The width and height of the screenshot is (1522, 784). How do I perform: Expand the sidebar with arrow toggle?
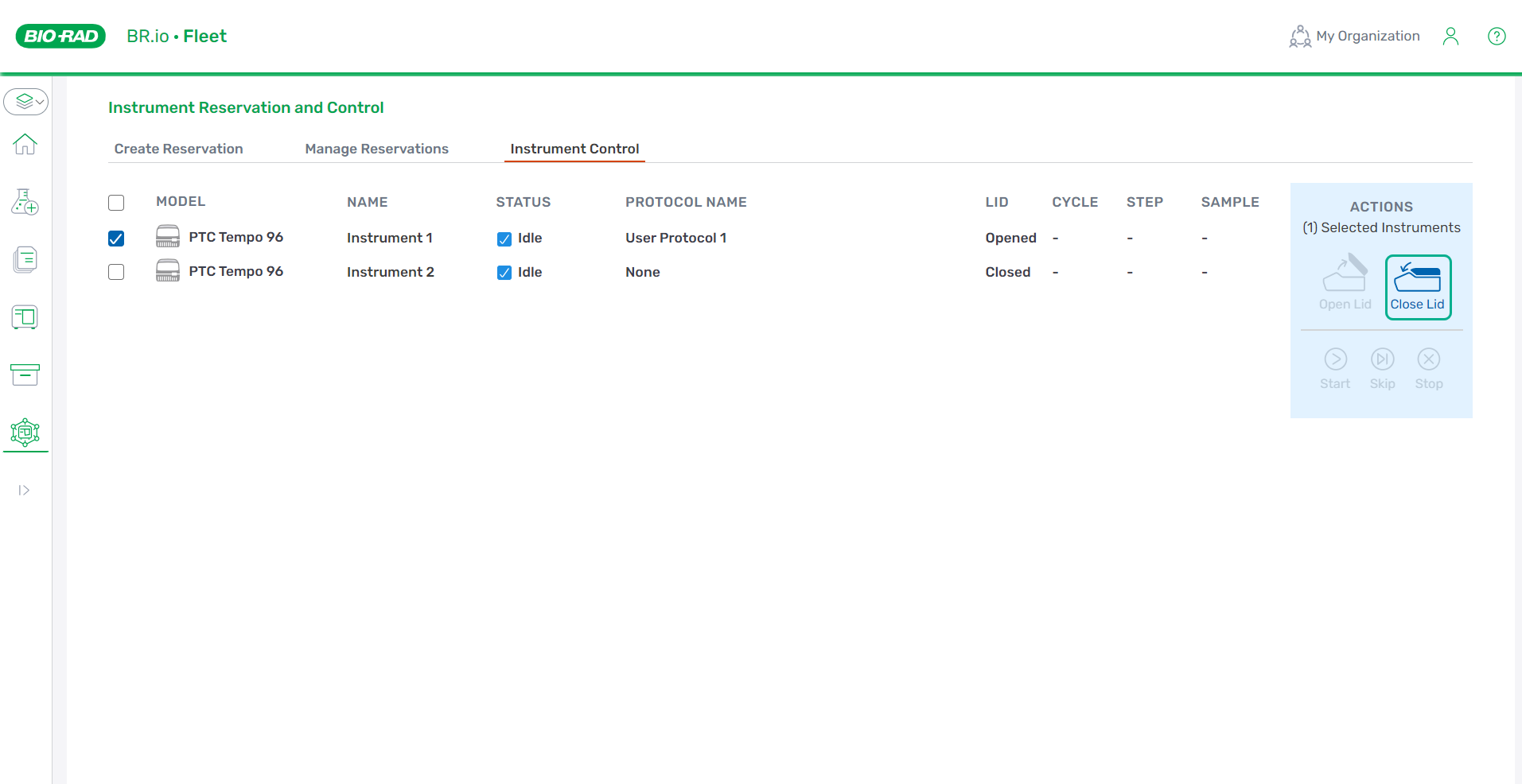(x=24, y=491)
